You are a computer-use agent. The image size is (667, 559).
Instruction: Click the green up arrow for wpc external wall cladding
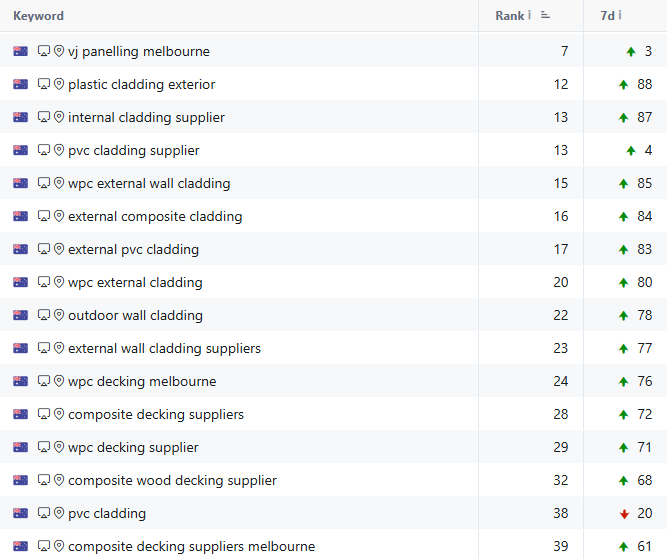point(624,183)
